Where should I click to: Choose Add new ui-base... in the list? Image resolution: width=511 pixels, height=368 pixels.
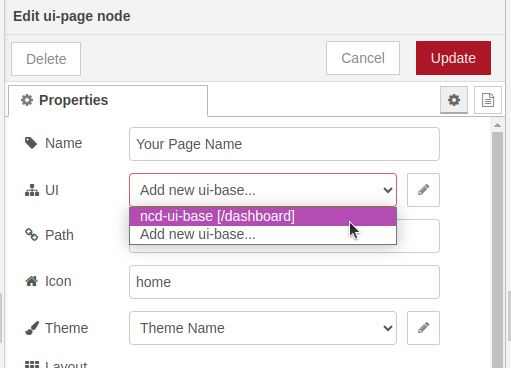click(x=263, y=234)
